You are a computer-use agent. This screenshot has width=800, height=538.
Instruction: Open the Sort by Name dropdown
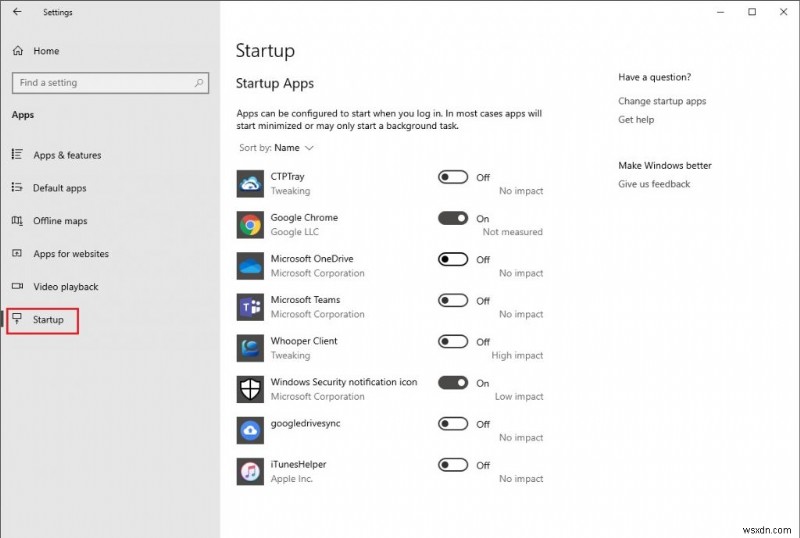(276, 148)
